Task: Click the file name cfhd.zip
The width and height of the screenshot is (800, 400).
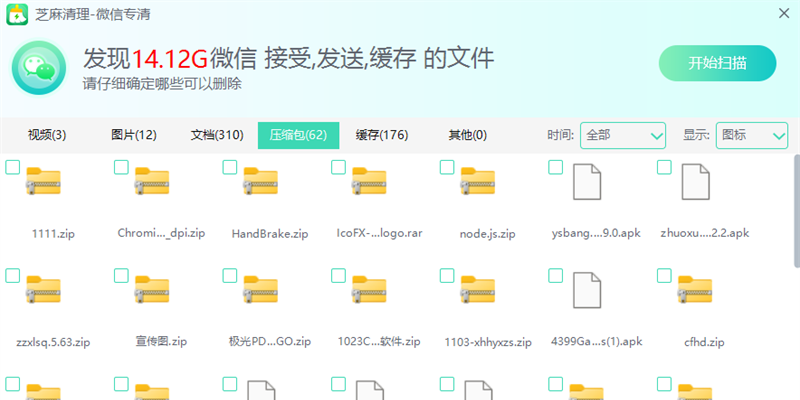Action: pyautogui.click(x=704, y=342)
